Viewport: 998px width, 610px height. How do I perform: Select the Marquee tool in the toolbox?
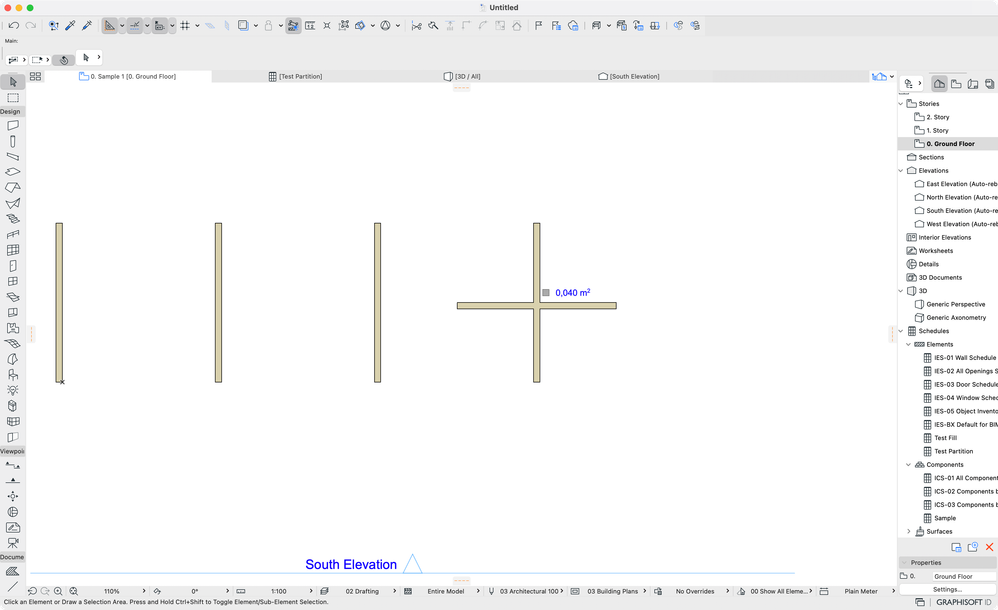coord(13,97)
